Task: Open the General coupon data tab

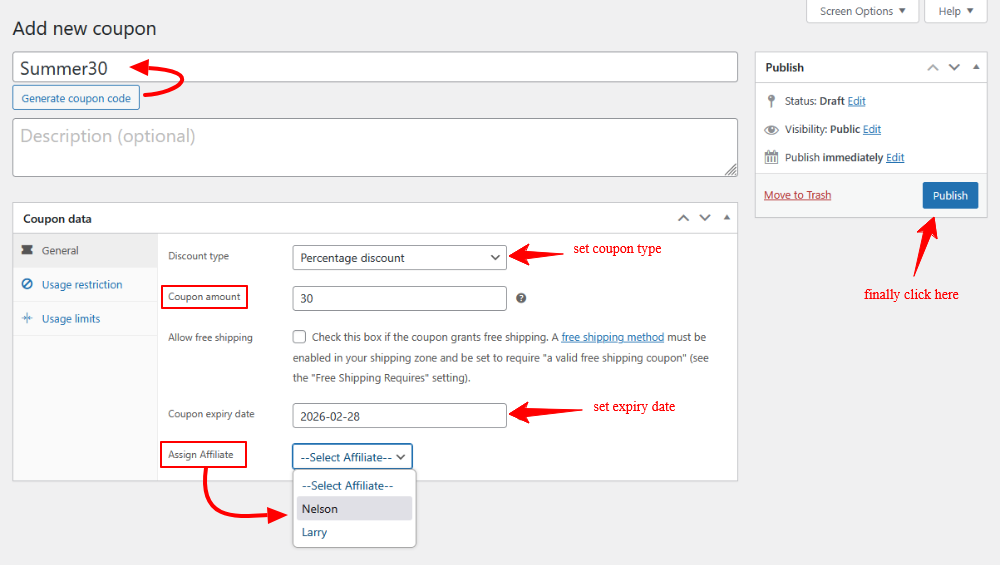Action: [x=60, y=251]
